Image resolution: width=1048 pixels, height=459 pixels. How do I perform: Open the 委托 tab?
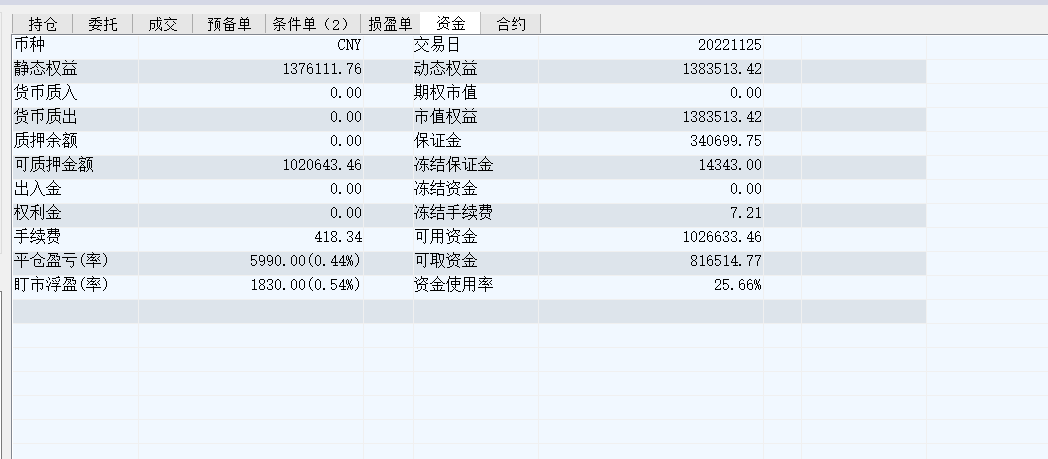(102, 24)
